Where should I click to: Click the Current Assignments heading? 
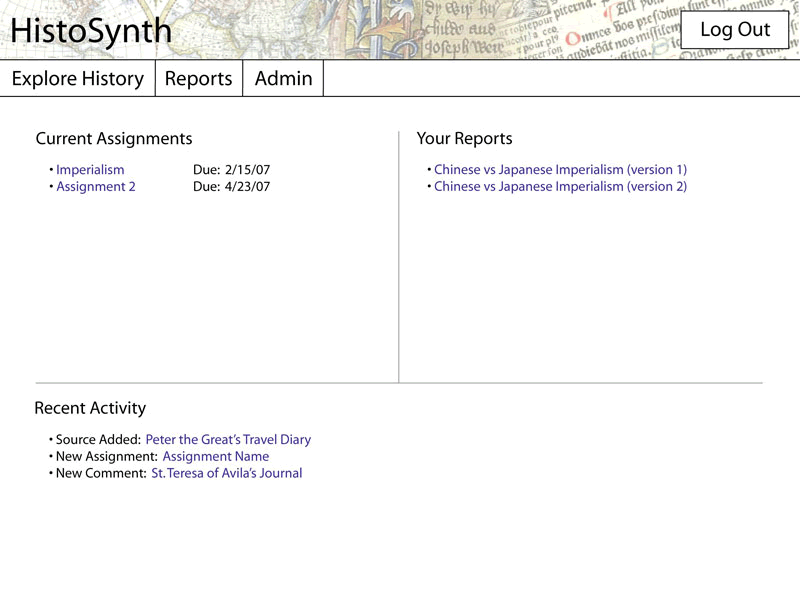[x=114, y=139]
